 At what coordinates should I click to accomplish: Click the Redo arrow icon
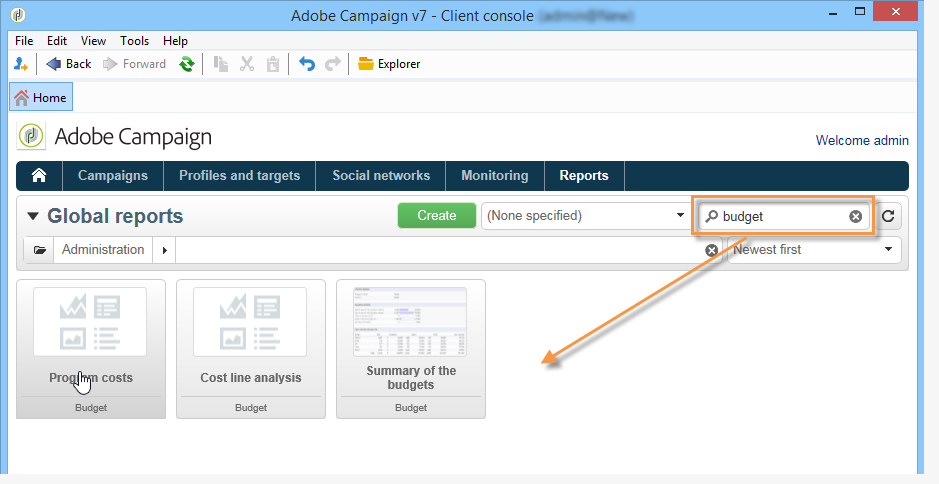coord(332,63)
